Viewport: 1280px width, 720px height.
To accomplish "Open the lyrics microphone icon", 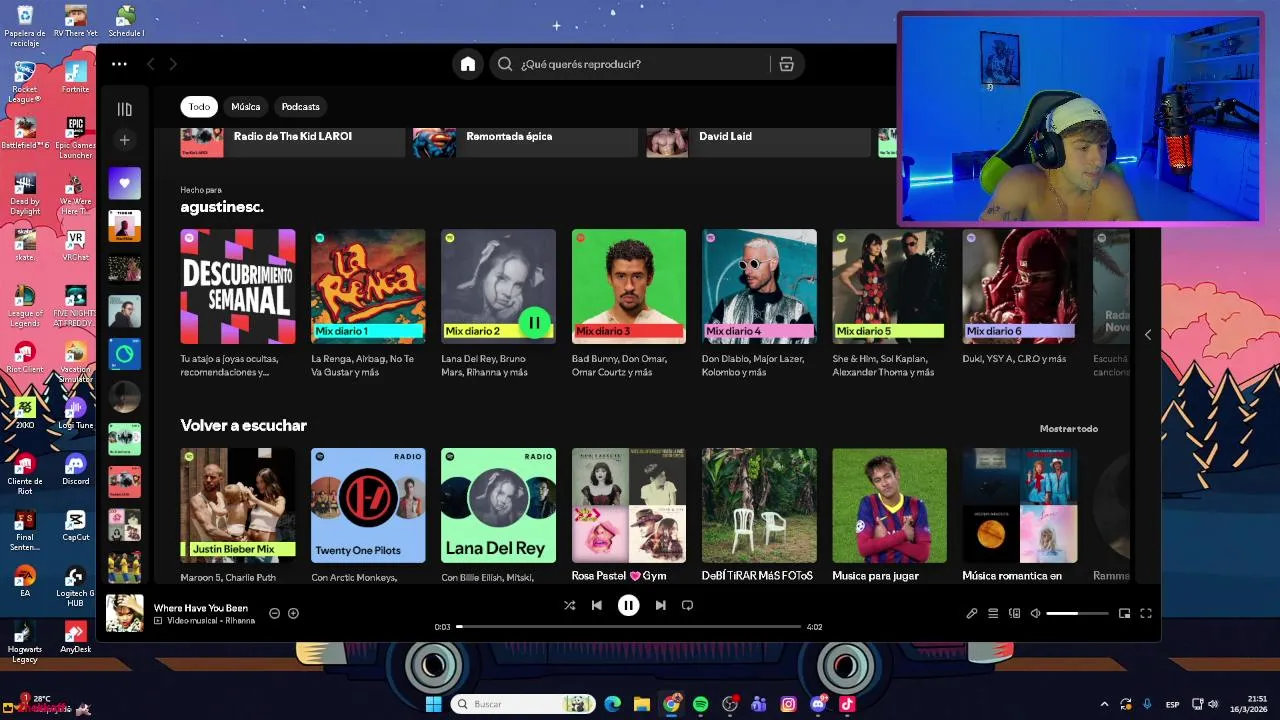I will tap(971, 613).
